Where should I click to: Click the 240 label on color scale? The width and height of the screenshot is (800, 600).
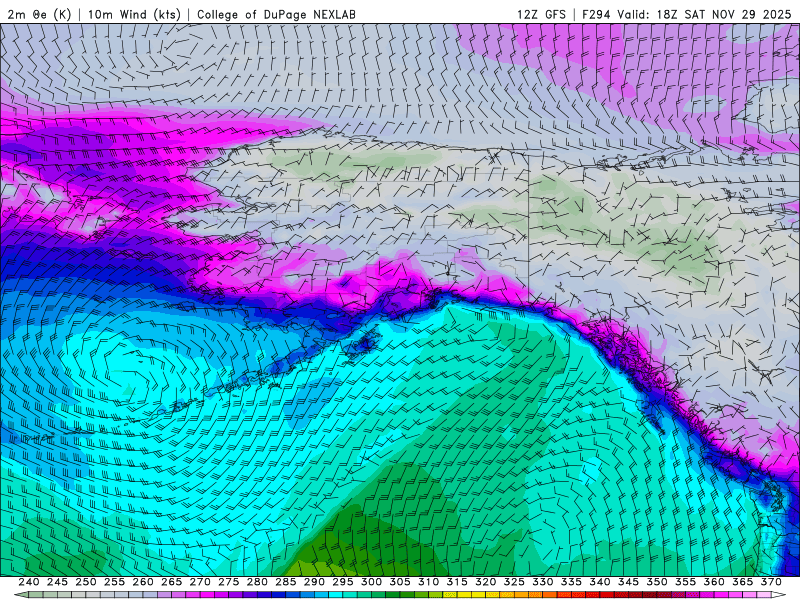click(29, 582)
